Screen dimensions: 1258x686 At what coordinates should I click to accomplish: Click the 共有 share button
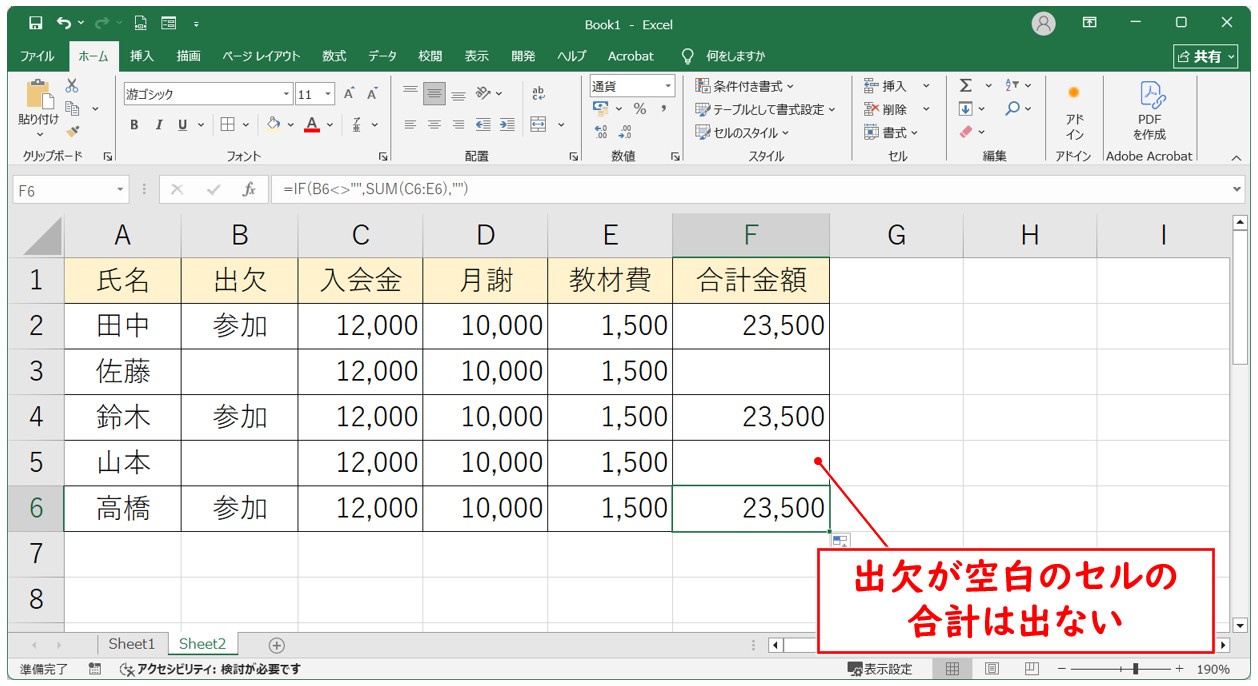pos(1204,56)
